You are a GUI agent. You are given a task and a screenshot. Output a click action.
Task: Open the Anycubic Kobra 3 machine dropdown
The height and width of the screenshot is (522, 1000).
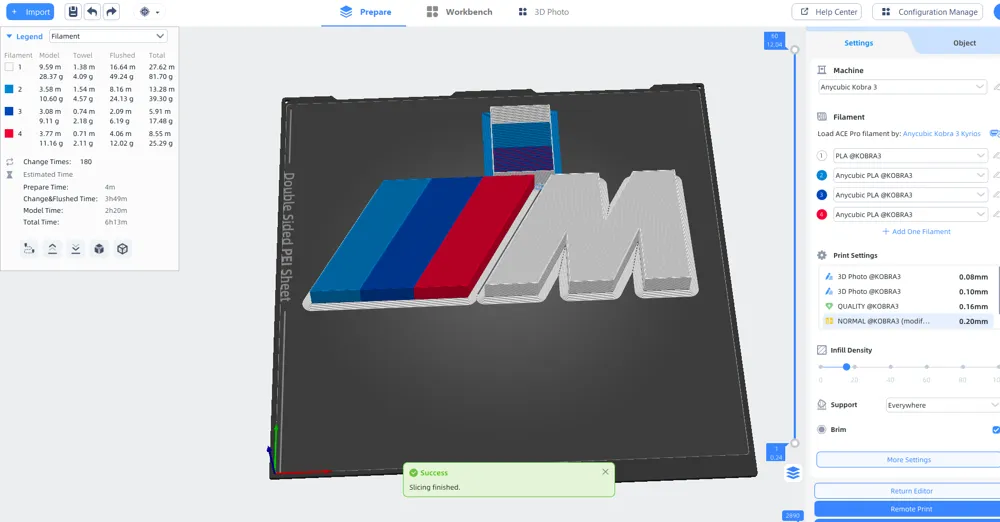[x=902, y=87]
